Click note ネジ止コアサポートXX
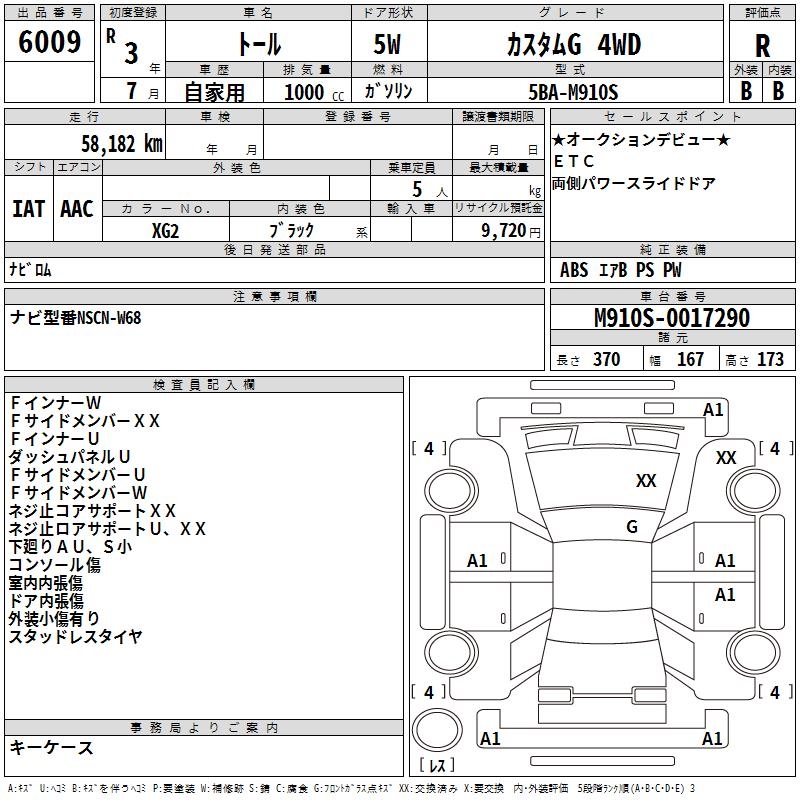This screenshot has height=800, width=800. [x=92, y=510]
